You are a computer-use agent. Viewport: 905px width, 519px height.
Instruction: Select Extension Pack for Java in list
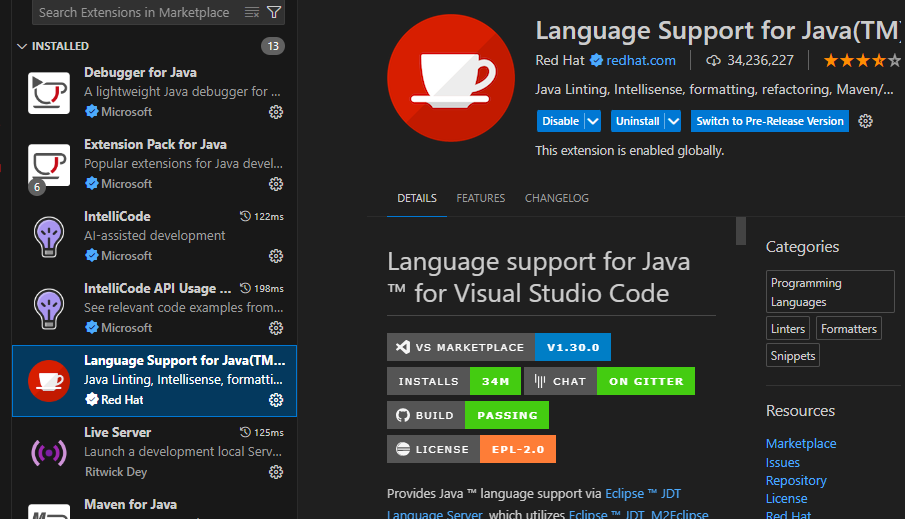click(154, 165)
